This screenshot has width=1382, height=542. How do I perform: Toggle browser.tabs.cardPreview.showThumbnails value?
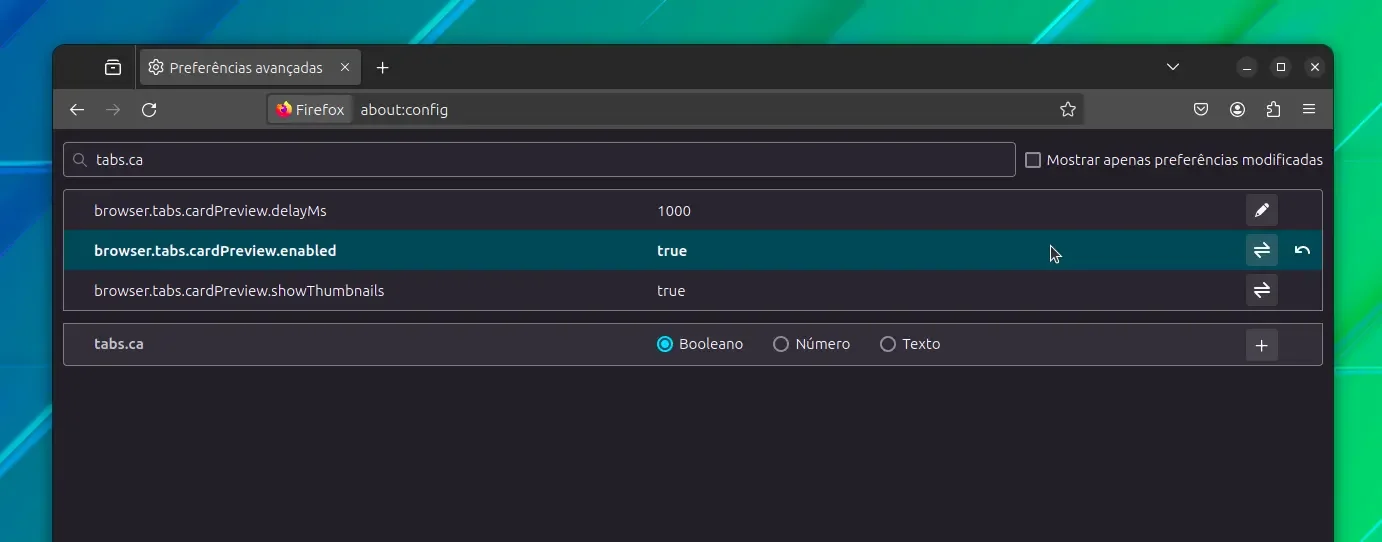[x=1262, y=290]
